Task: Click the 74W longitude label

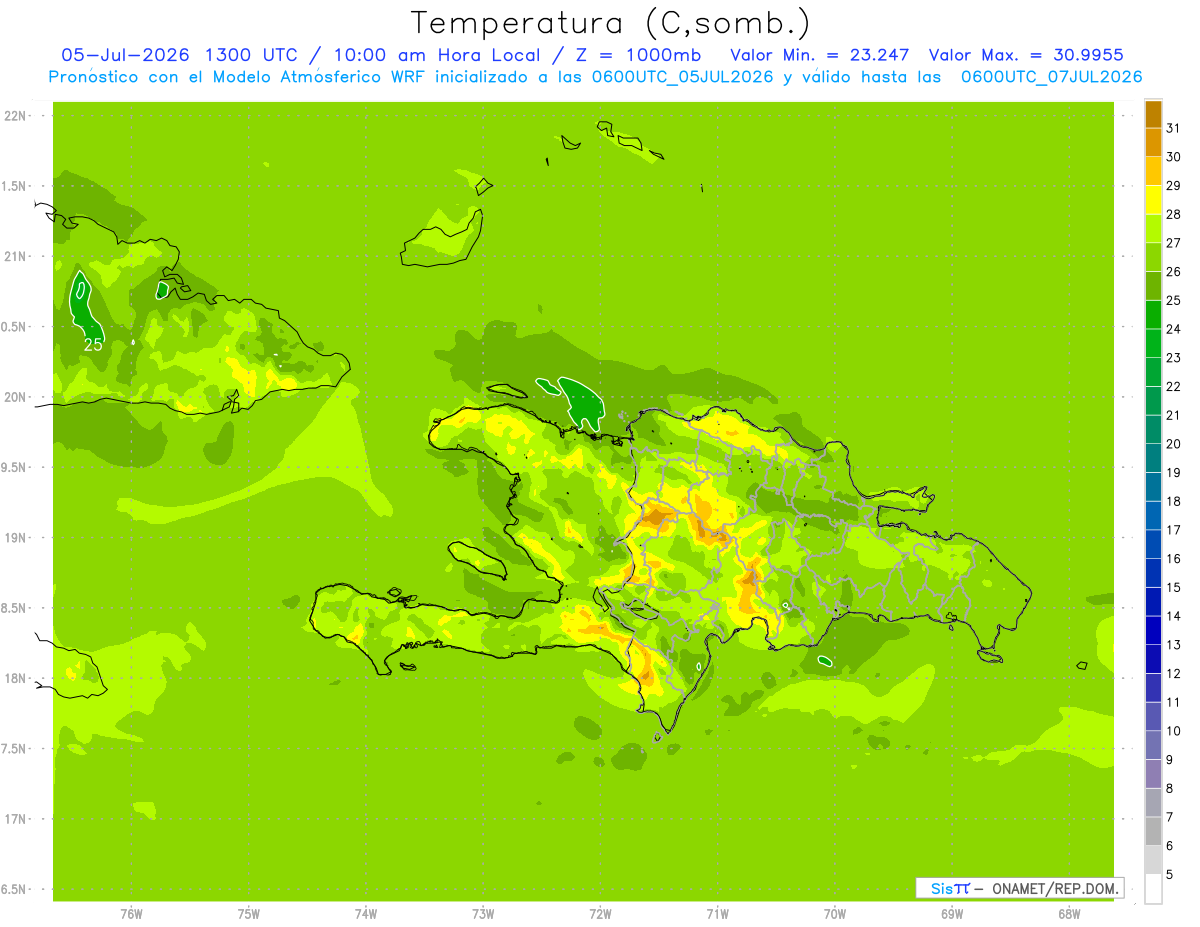Action: click(365, 914)
